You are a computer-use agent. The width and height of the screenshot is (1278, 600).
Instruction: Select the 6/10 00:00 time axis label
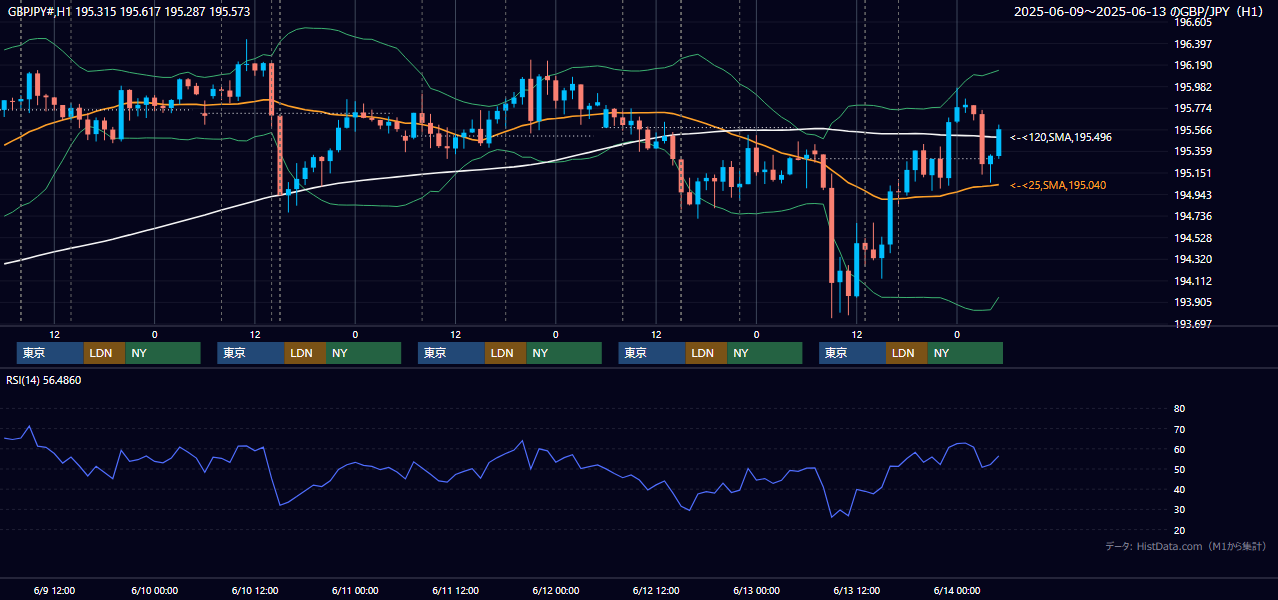click(x=154, y=590)
